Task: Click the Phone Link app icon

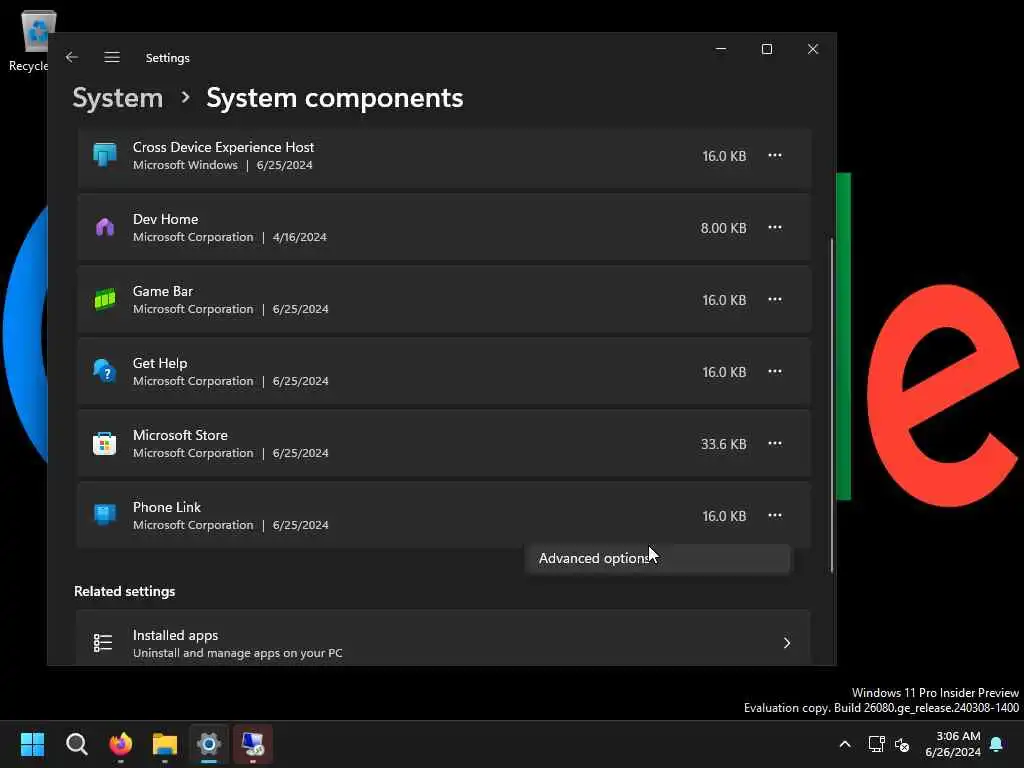Action: (x=104, y=515)
